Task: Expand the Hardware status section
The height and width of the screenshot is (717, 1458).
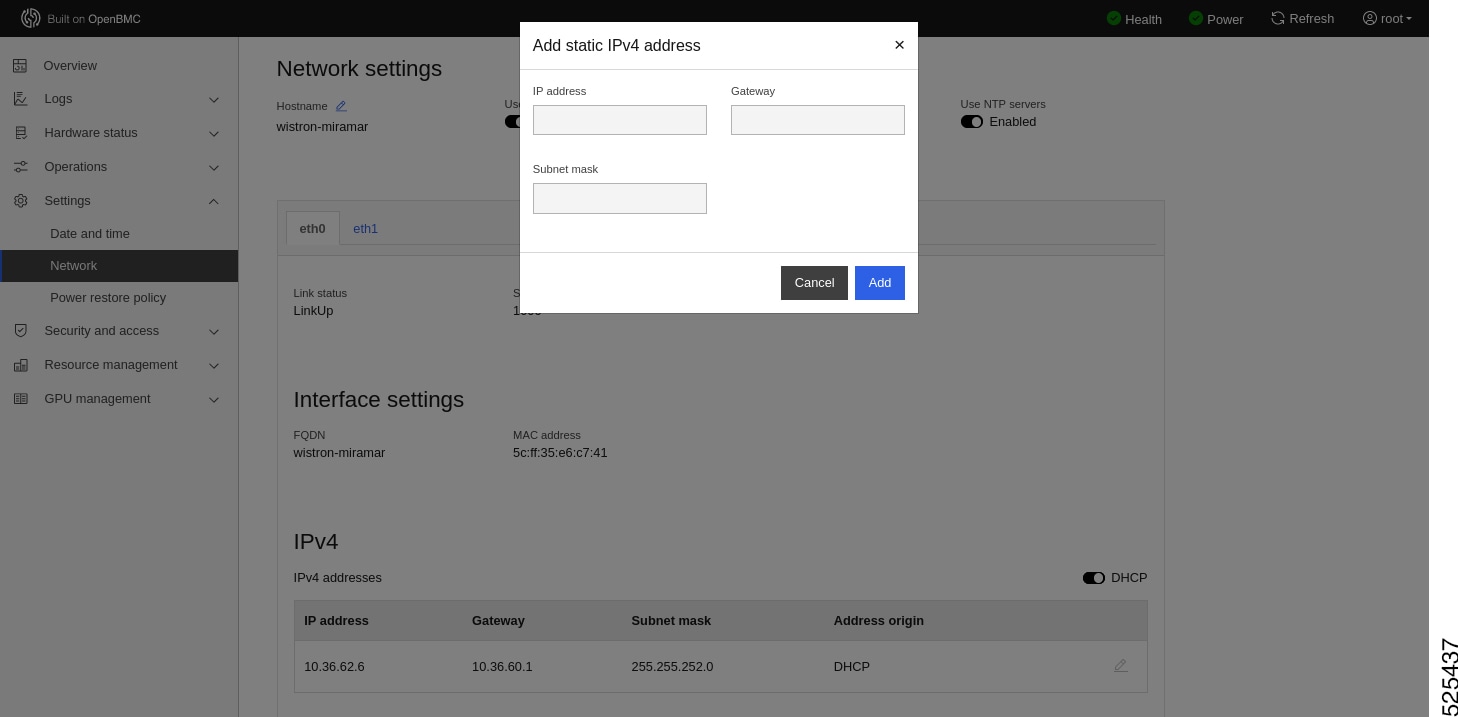Action: [x=214, y=133]
